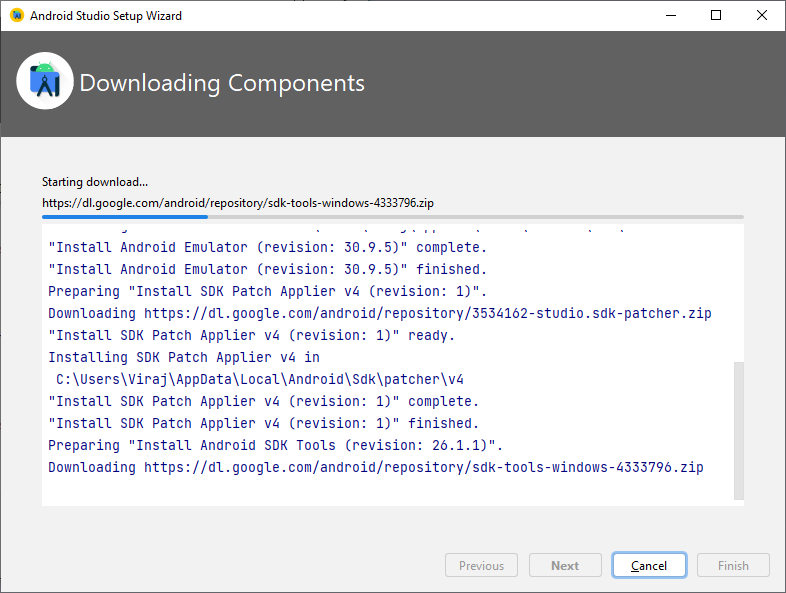Click the Android Studio logo in the header
The height and width of the screenshot is (593, 786).
pyautogui.click(x=45, y=81)
